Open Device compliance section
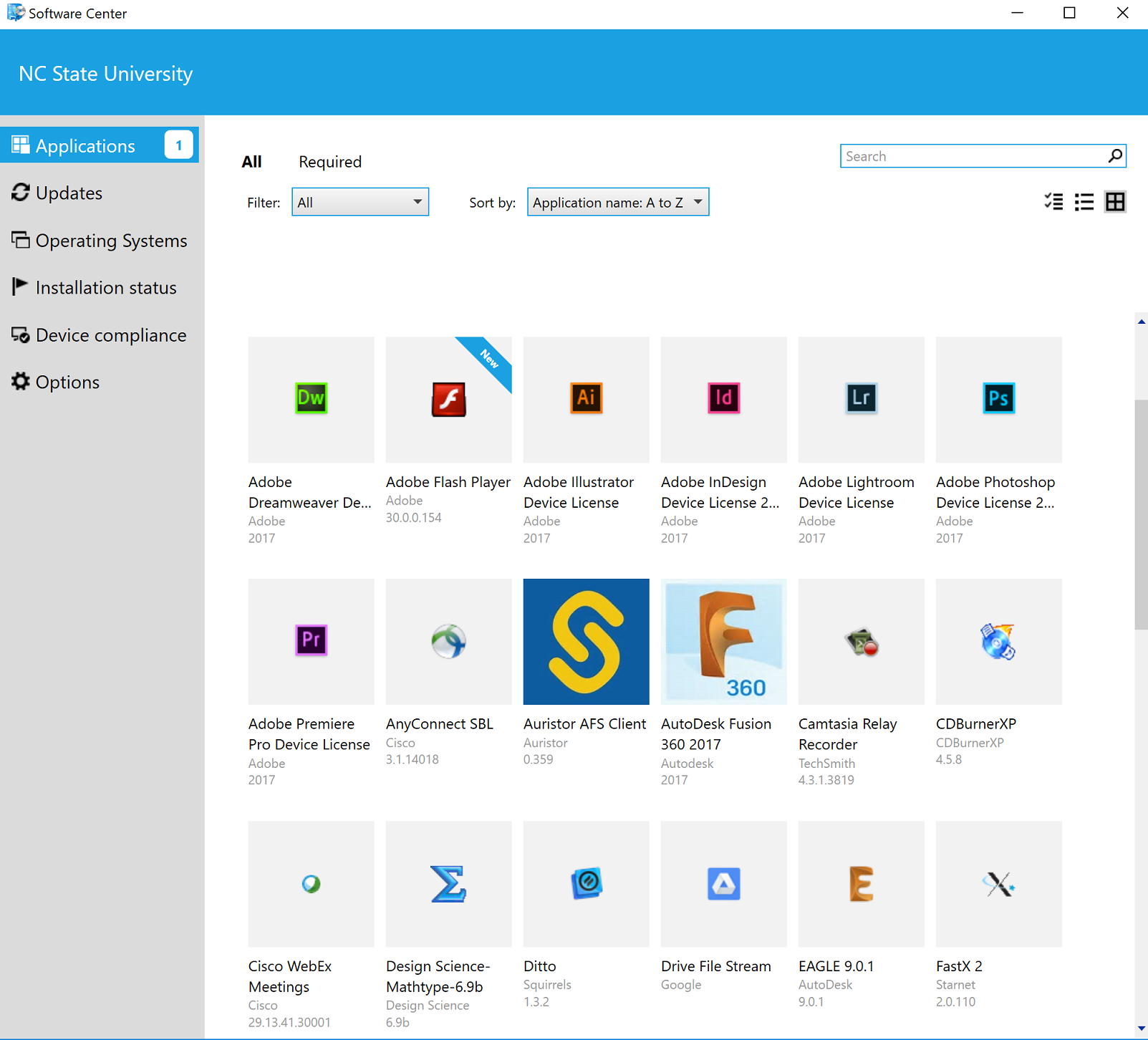Image resolution: width=1148 pixels, height=1040 pixels. 100,334
